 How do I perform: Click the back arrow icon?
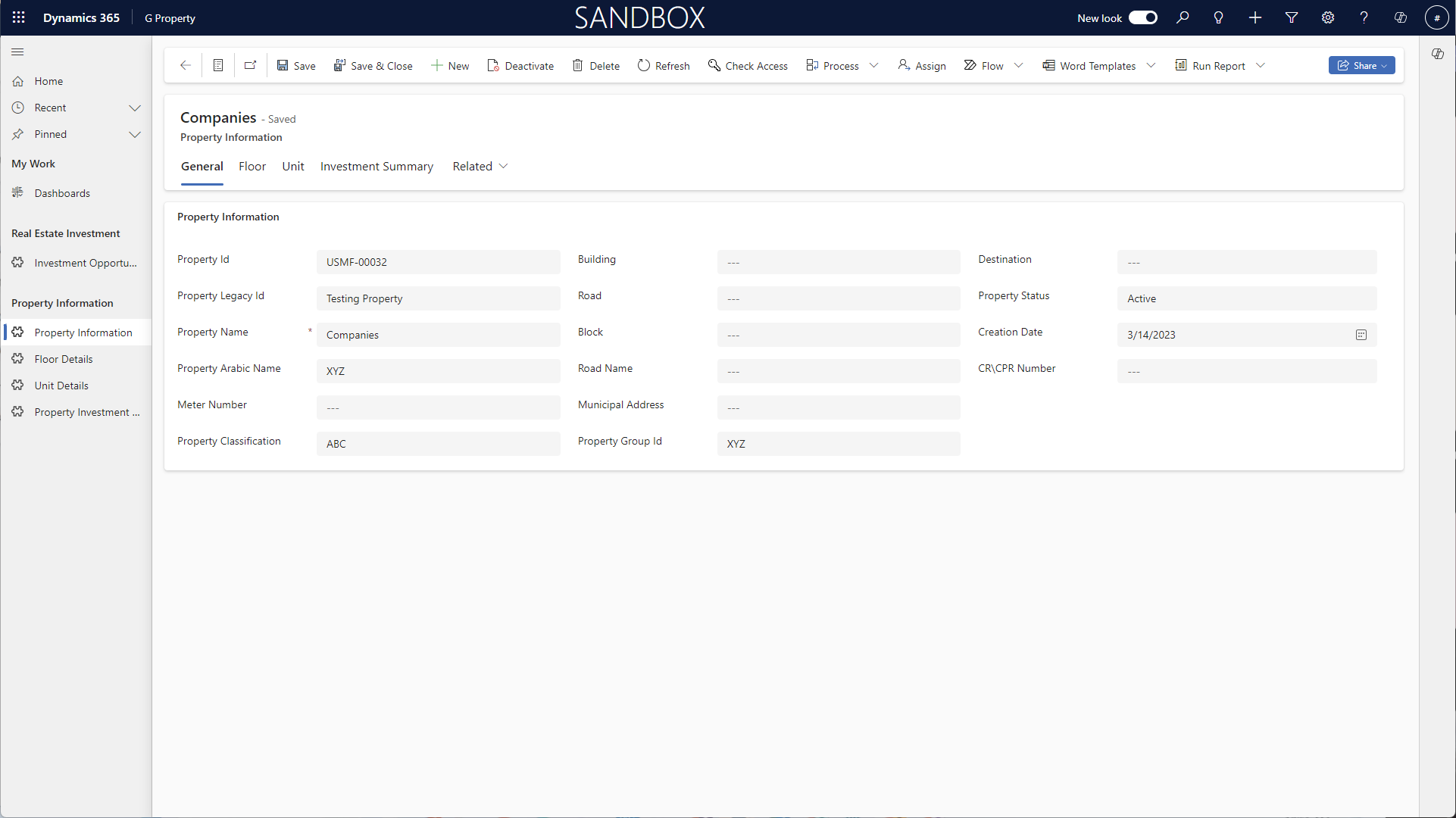click(x=185, y=66)
